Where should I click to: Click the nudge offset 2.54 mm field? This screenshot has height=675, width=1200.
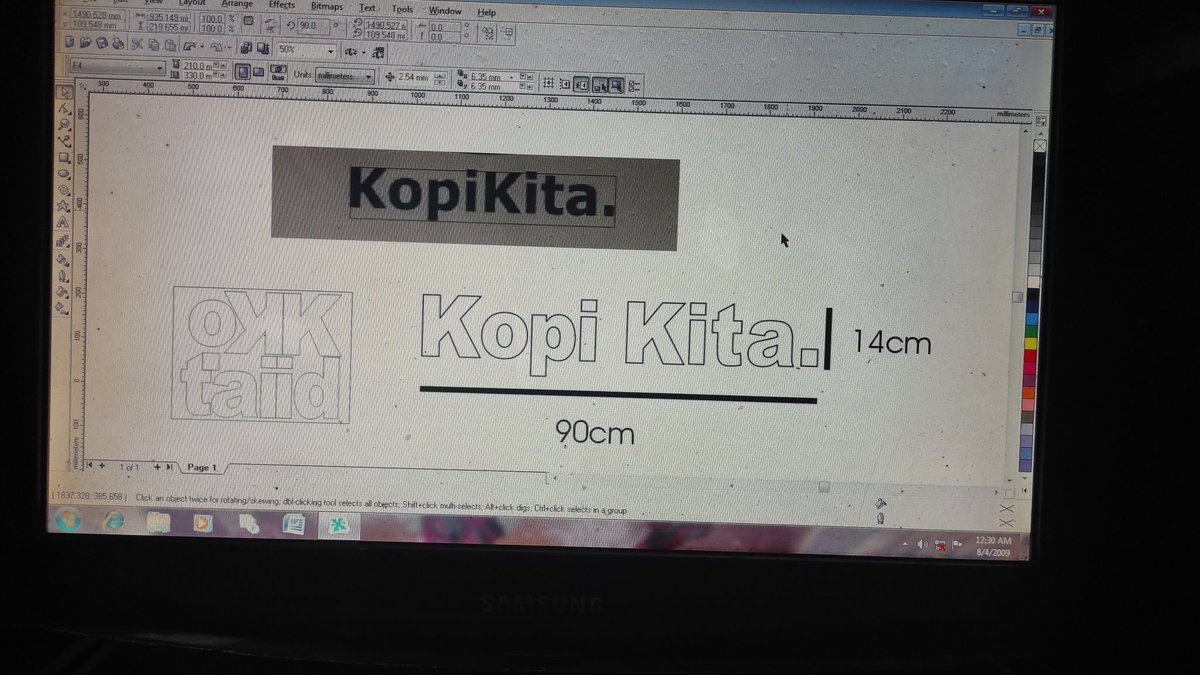415,77
